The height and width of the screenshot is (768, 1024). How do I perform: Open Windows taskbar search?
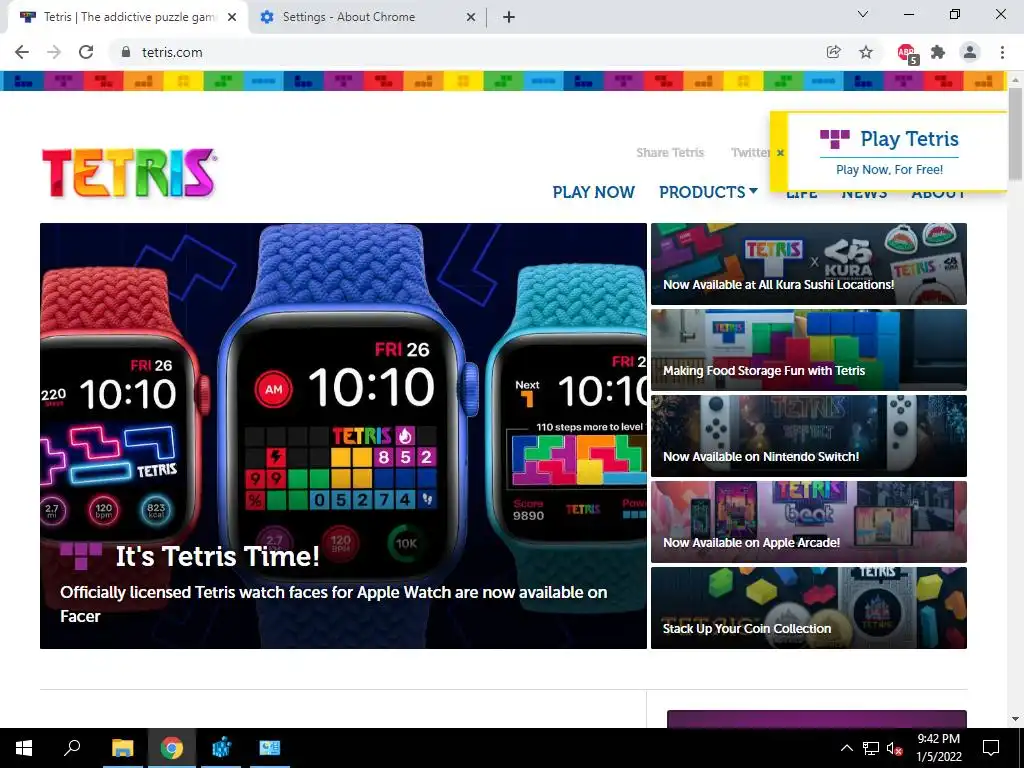click(x=72, y=748)
